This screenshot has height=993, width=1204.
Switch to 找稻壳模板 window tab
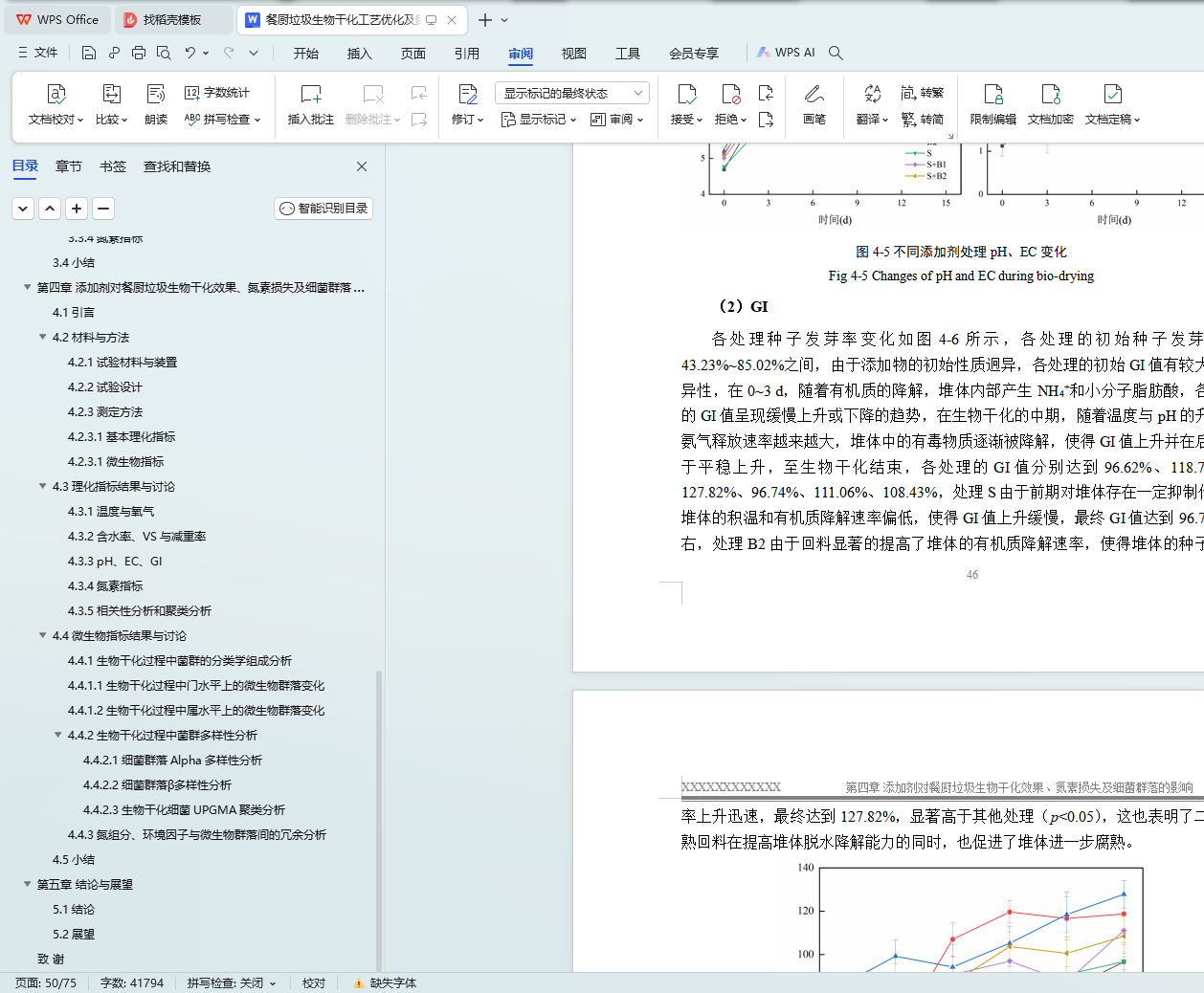point(171,20)
